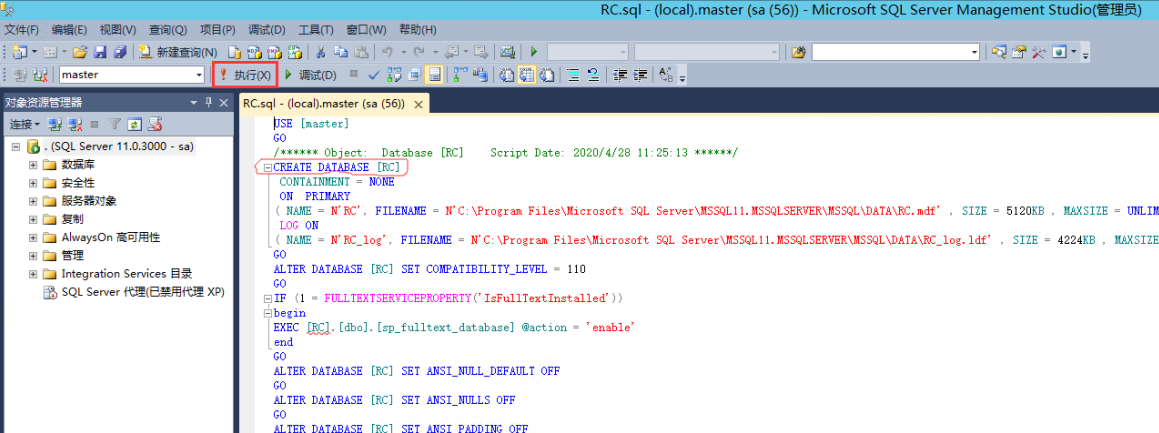Image resolution: width=1159 pixels, height=433 pixels.
Task: Start debugging with 调试(D) button
Action: (311, 75)
